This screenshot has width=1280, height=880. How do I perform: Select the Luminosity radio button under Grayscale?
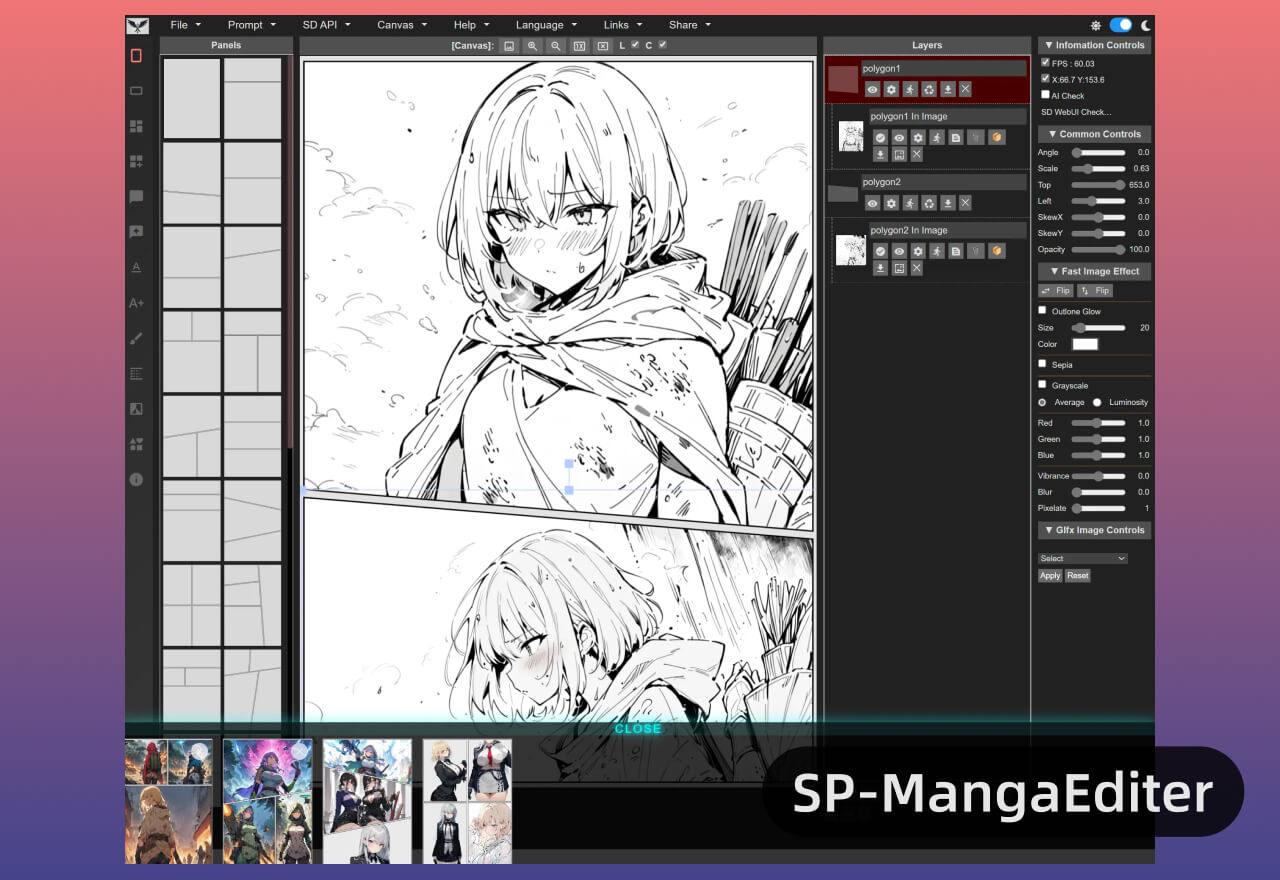(1098, 402)
